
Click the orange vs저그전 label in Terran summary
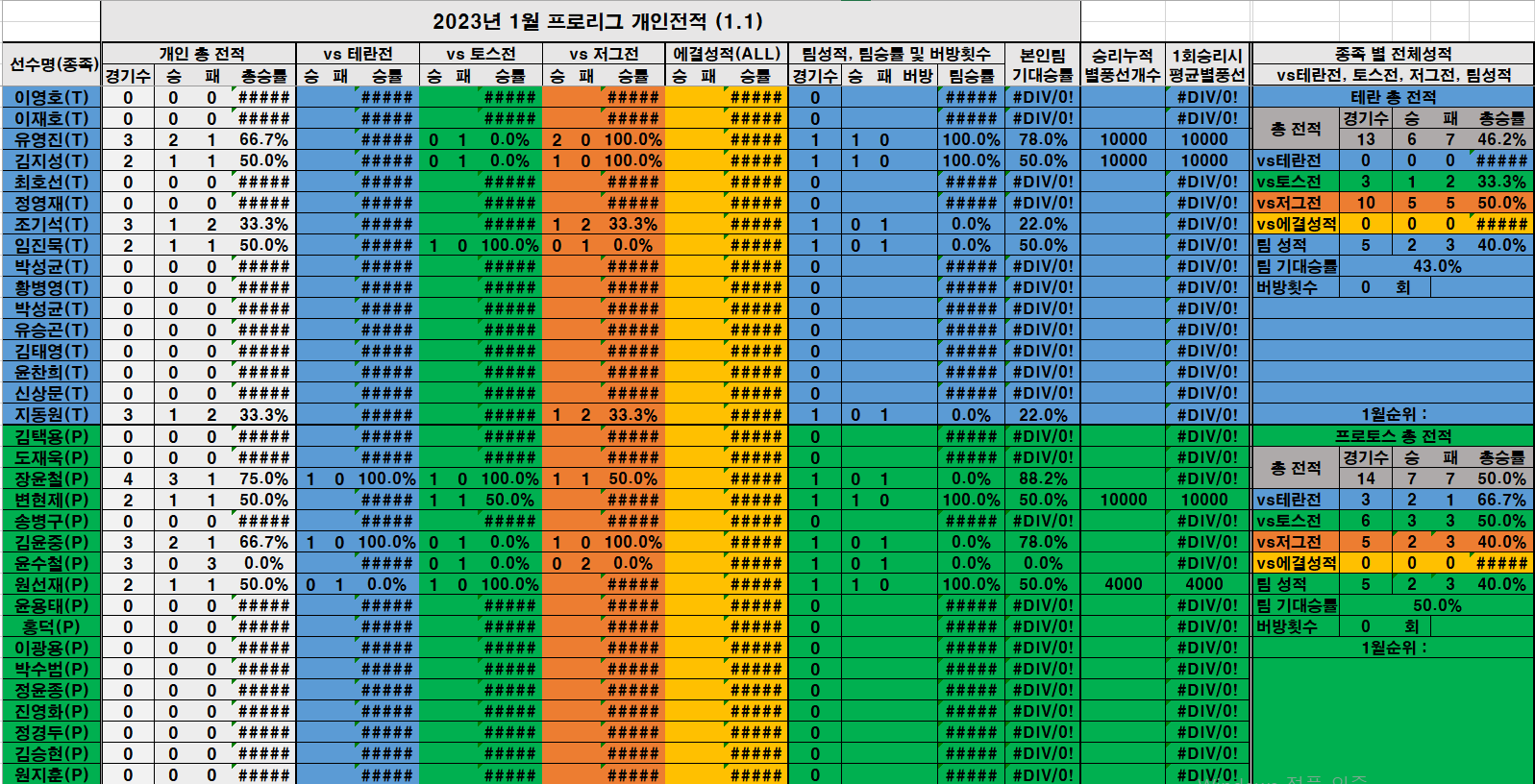click(x=1296, y=203)
